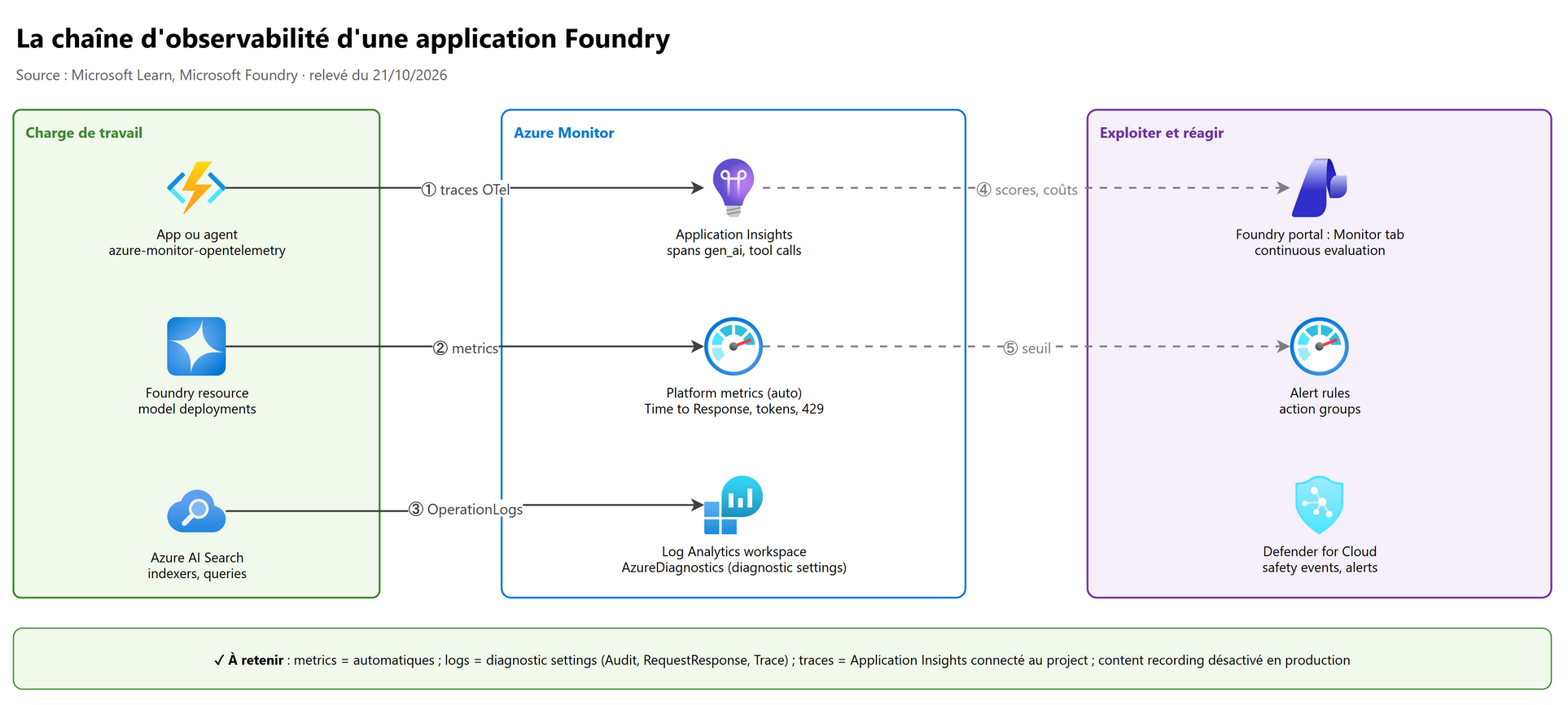The height and width of the screenshot is (705, 1568).
Task: Click the "À retenir" summary note text
Action: 782,660
